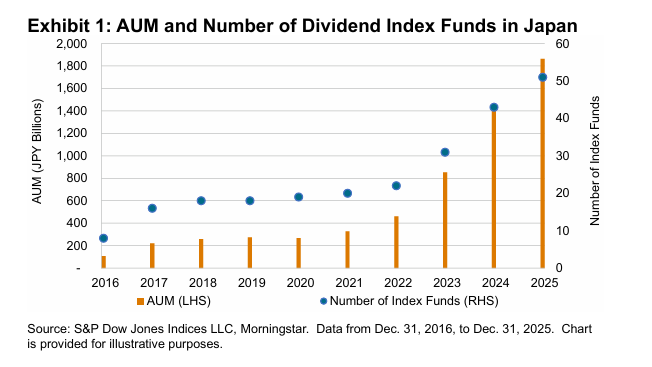
Task: Click the 2019 x-axis label
Action: [x=251, y=283]
